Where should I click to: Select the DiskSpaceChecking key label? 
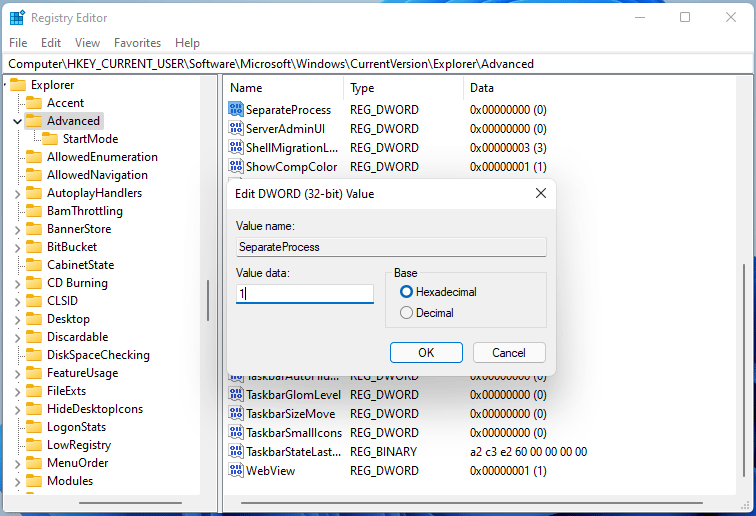pyautogui.click(x=98, y=355)
